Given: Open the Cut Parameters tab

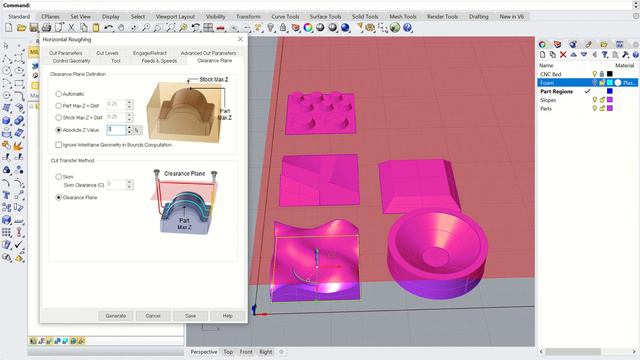Looking at the screenshot, I should tap(66, 53).
